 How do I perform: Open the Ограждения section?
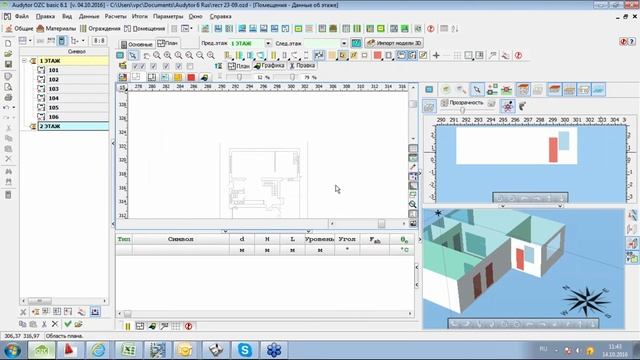(x=100, y=29)
